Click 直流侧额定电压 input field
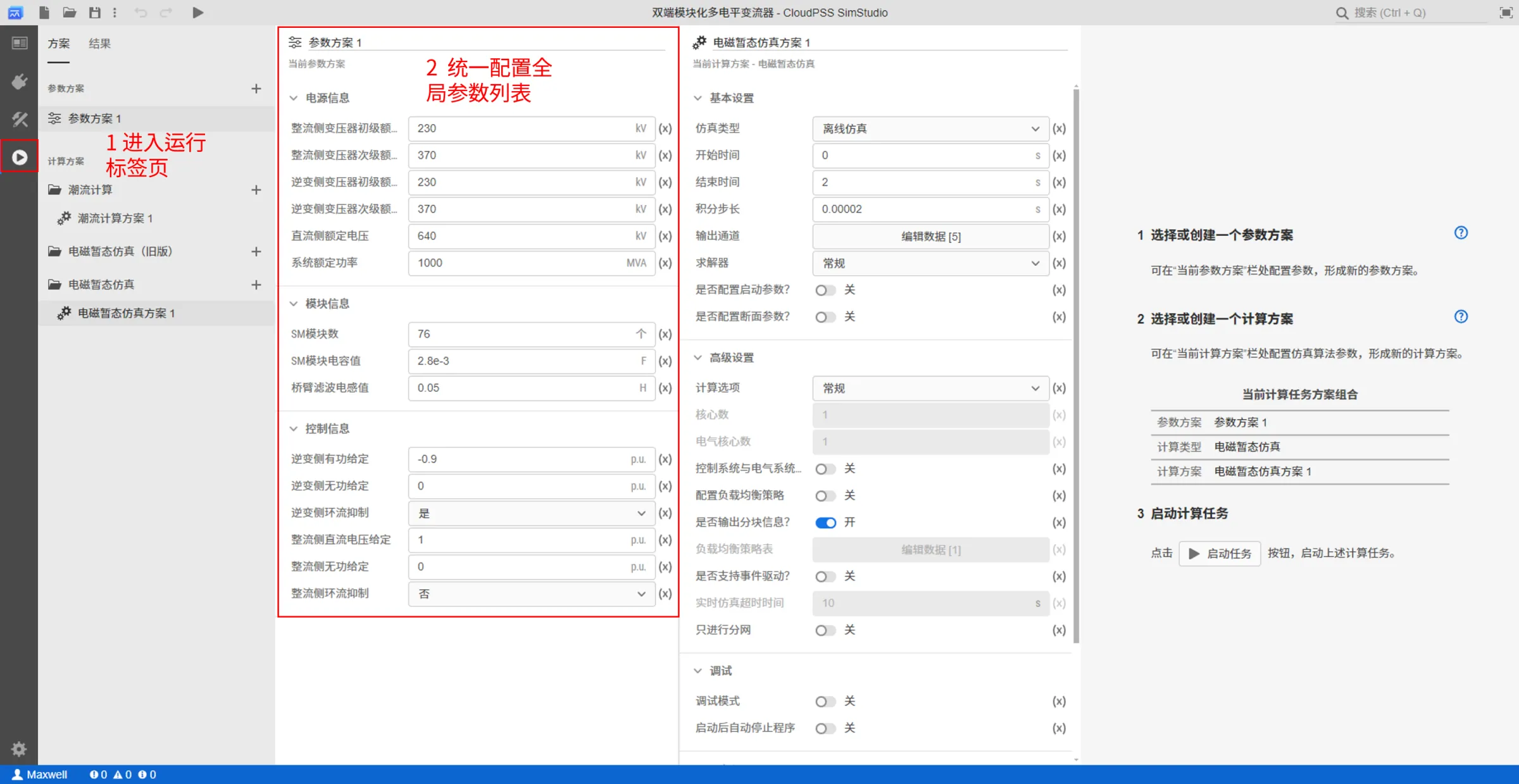The width and height of the screenshot is (1519, 784). [x=532, y=236]
